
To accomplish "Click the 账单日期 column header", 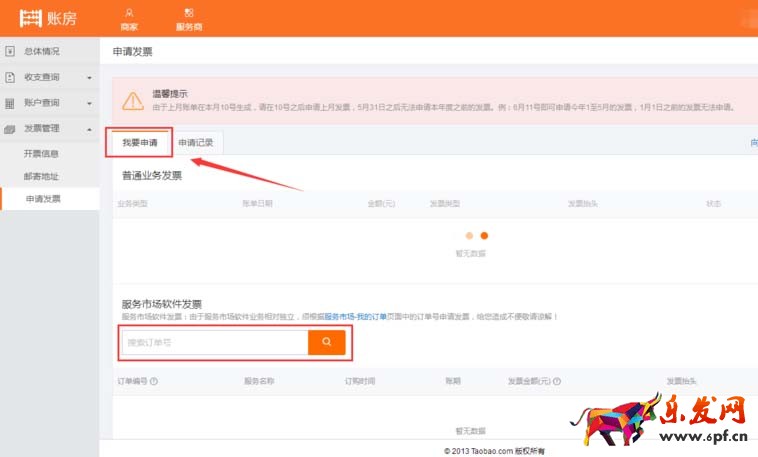I will pyautogui.click(x=257, y=203).
